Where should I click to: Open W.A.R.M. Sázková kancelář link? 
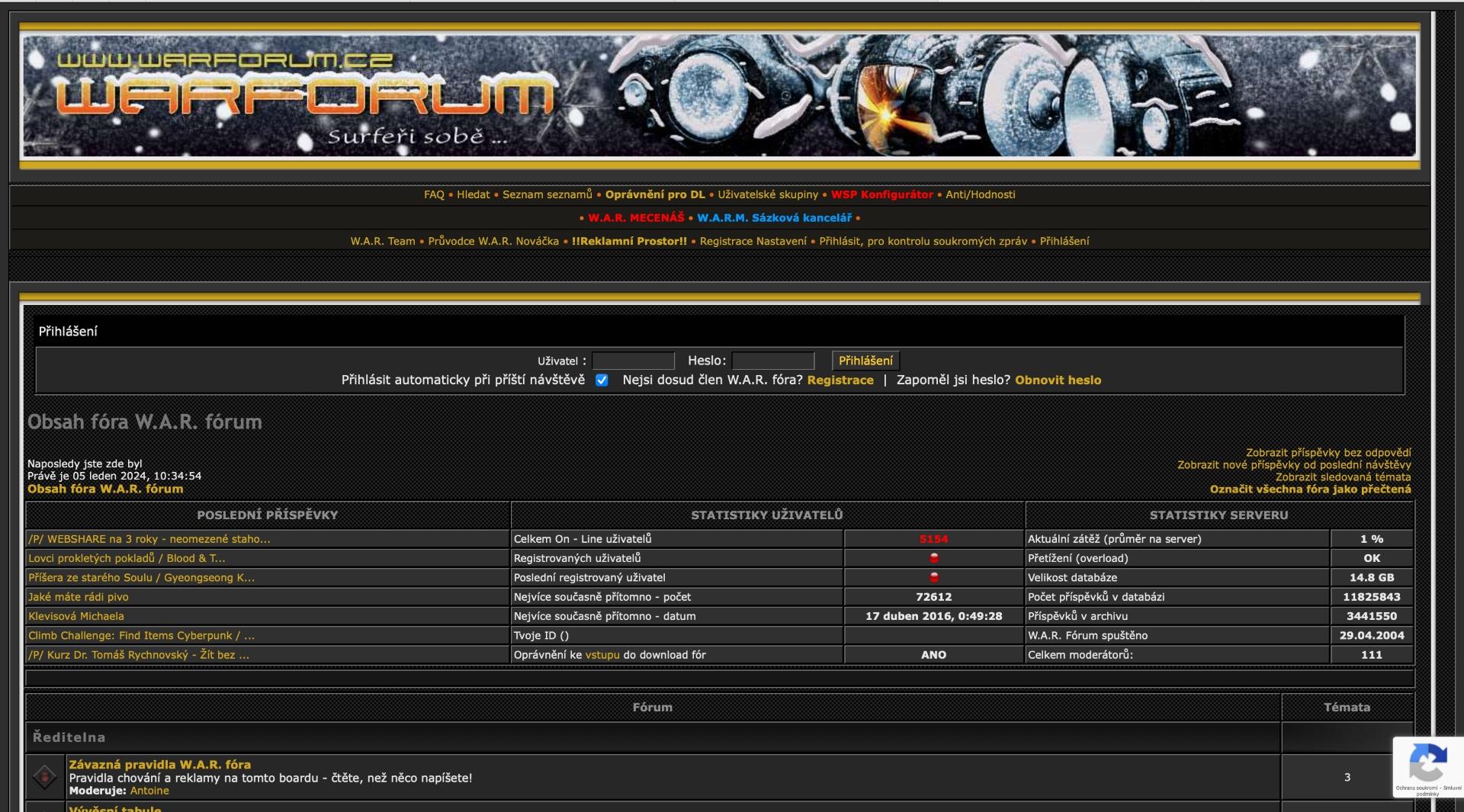(774, 218)
